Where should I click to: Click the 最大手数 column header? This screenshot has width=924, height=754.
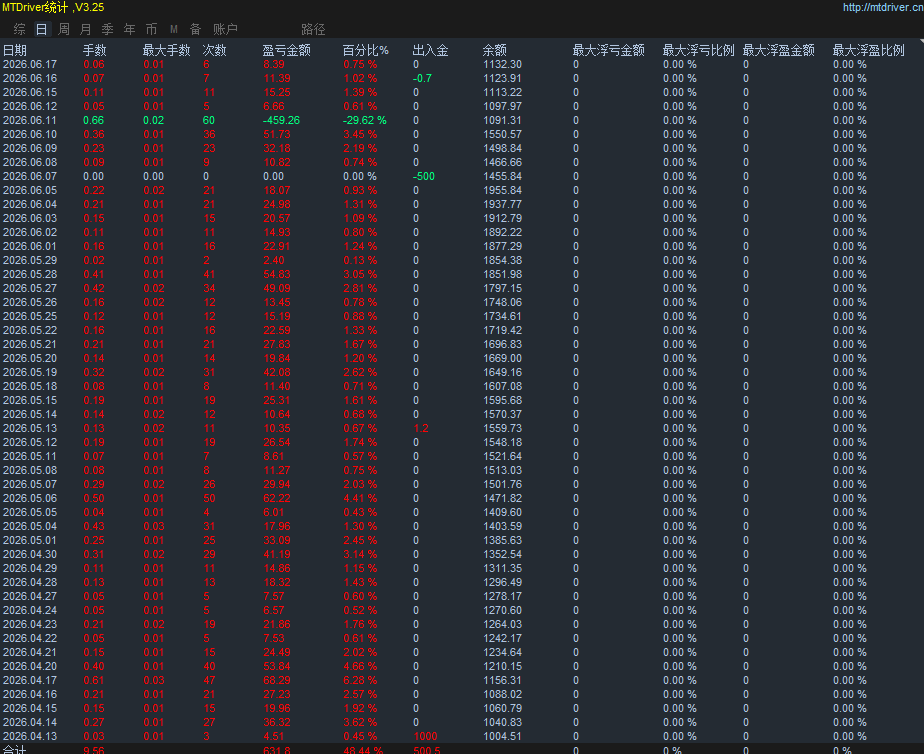(x=166, y=50)
